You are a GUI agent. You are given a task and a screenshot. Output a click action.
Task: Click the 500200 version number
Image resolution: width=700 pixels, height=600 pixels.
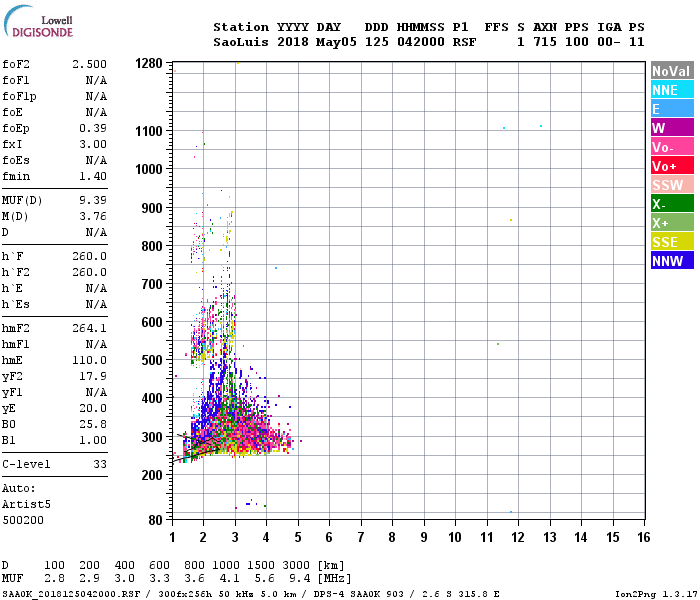click(23, 521)
